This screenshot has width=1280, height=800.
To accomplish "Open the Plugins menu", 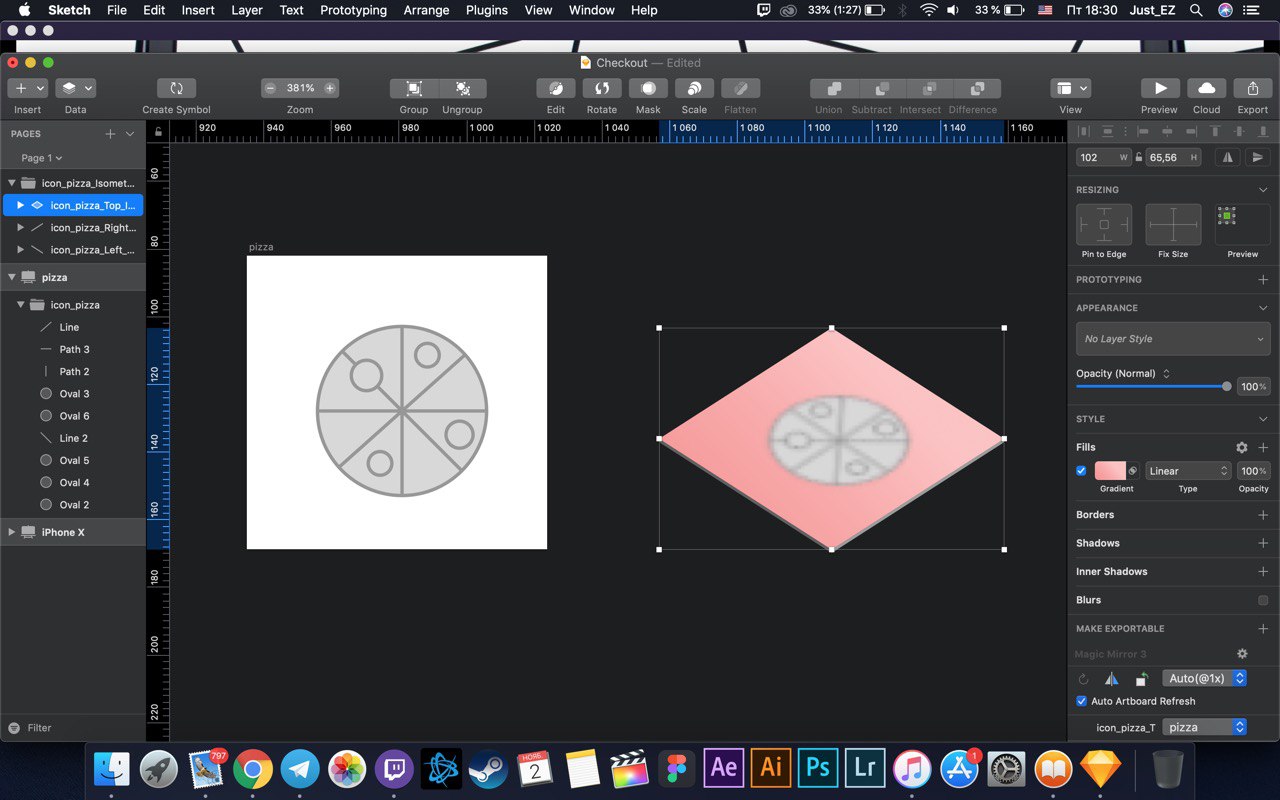I will point(488,10).
